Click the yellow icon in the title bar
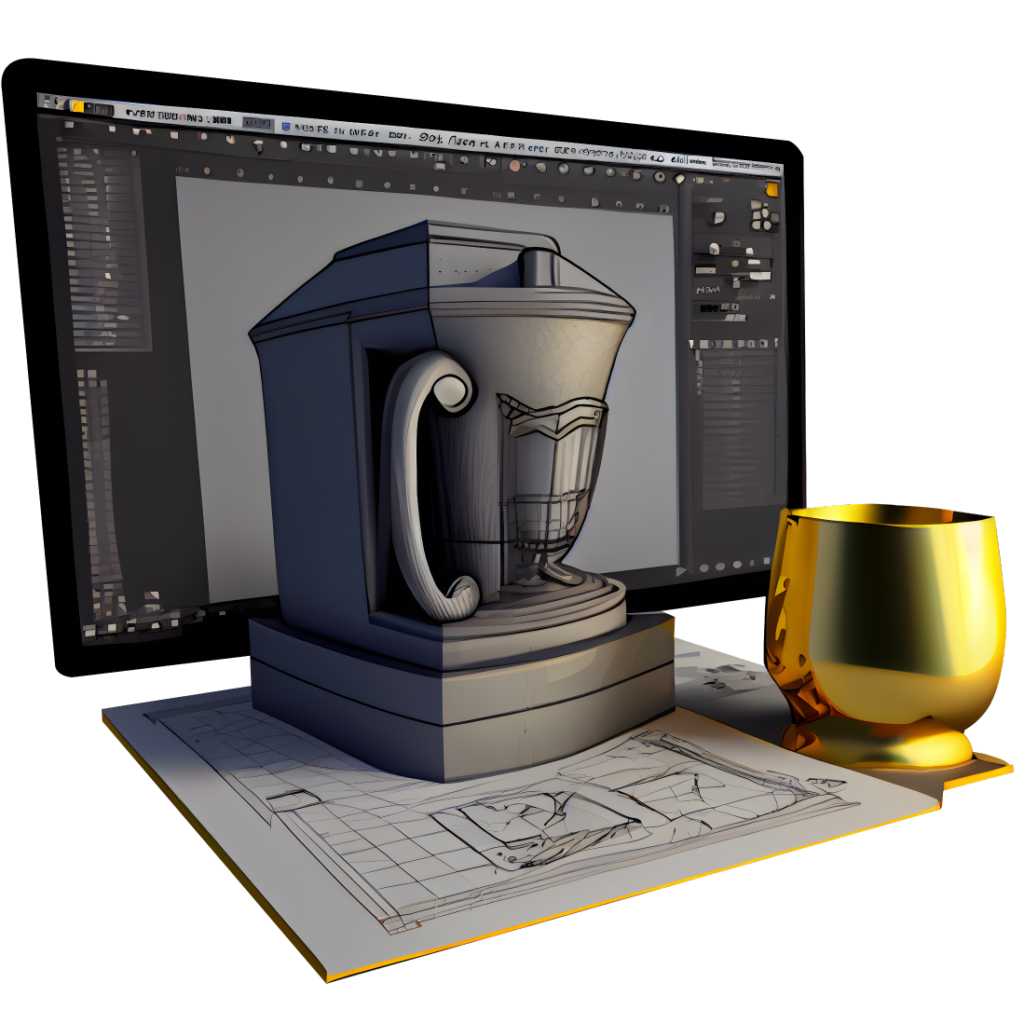The width and height of the screenshot is (1024, 1024). (77, 107)
